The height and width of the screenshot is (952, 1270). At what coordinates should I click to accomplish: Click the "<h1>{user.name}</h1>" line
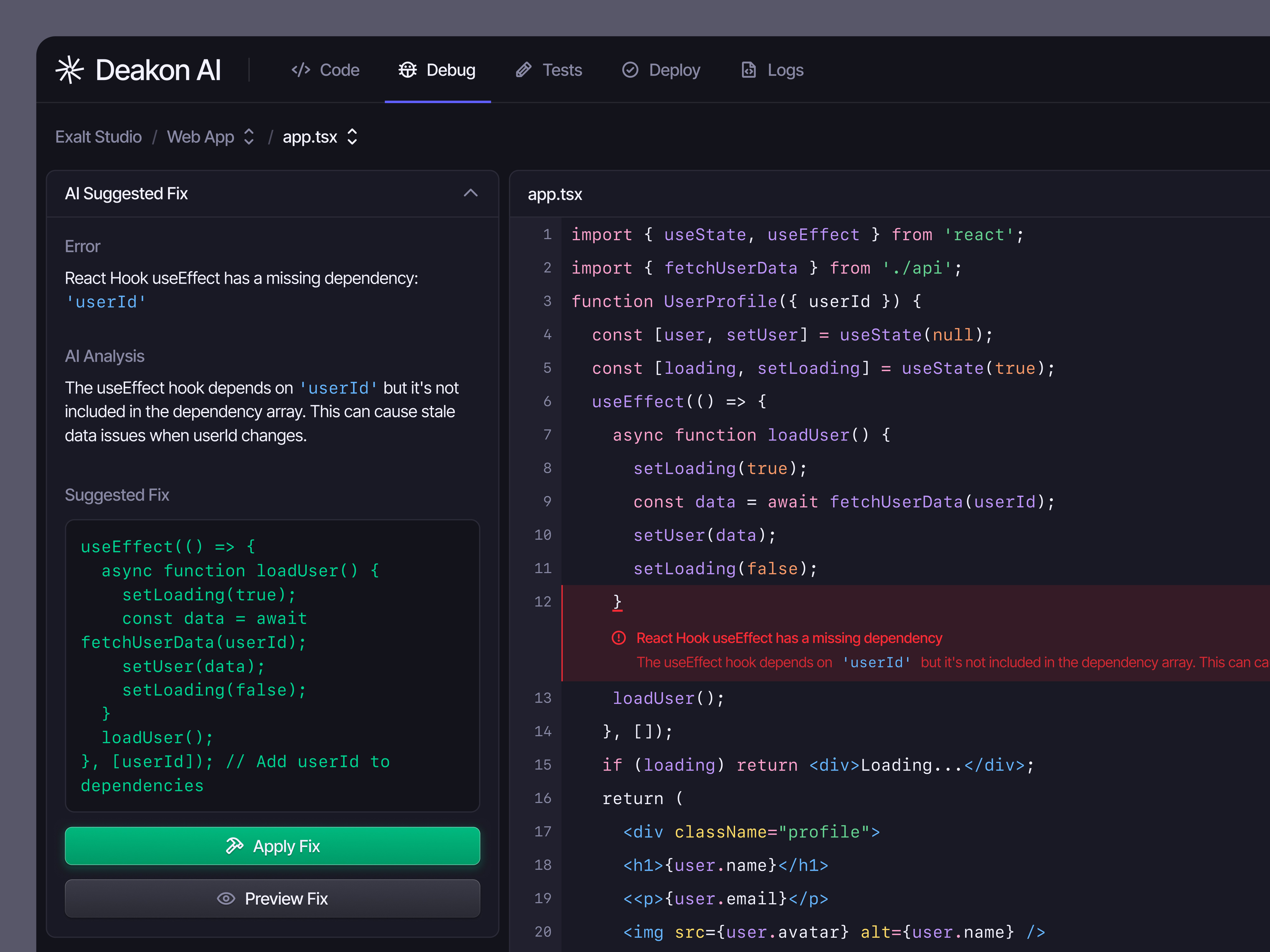tap(726, 865)
